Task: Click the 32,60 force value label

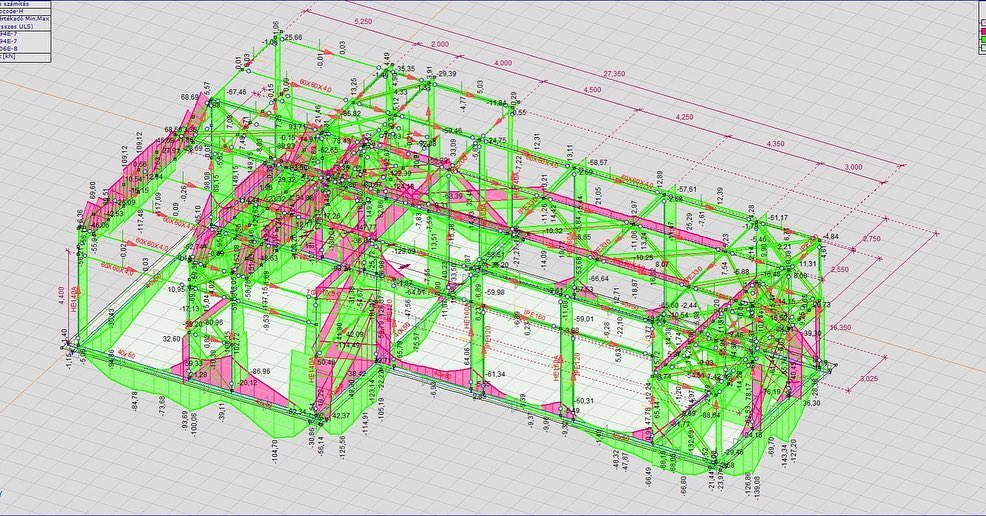Action: pyautogui.click(x=171, y=339)
